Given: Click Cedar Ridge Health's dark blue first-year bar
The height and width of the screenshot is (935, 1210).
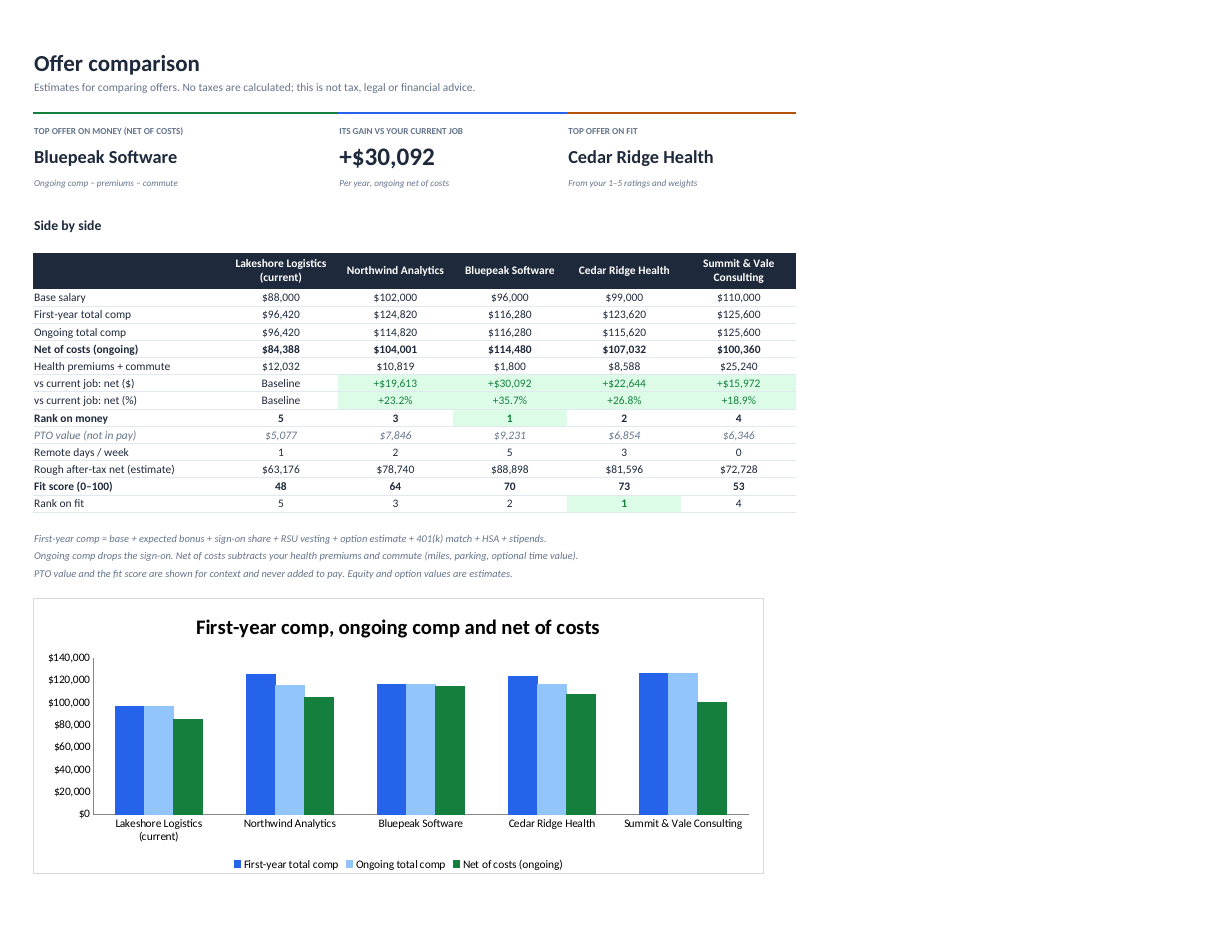Looking at the screenshot, I should (x=523, y=745).
